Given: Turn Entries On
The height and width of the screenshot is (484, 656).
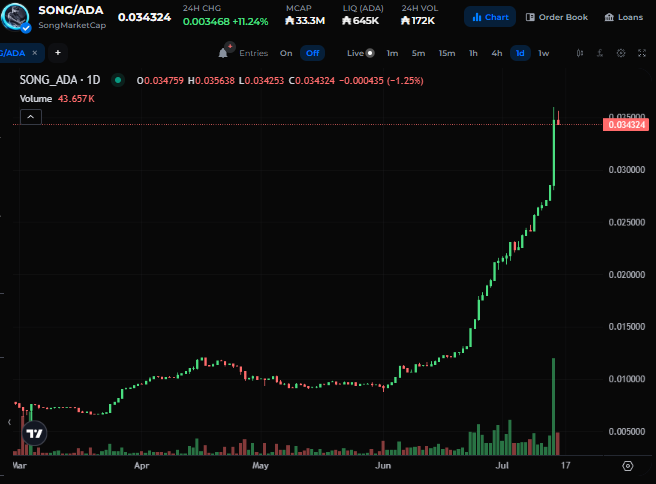Looking at the screenshot, I should coord(286,53).
